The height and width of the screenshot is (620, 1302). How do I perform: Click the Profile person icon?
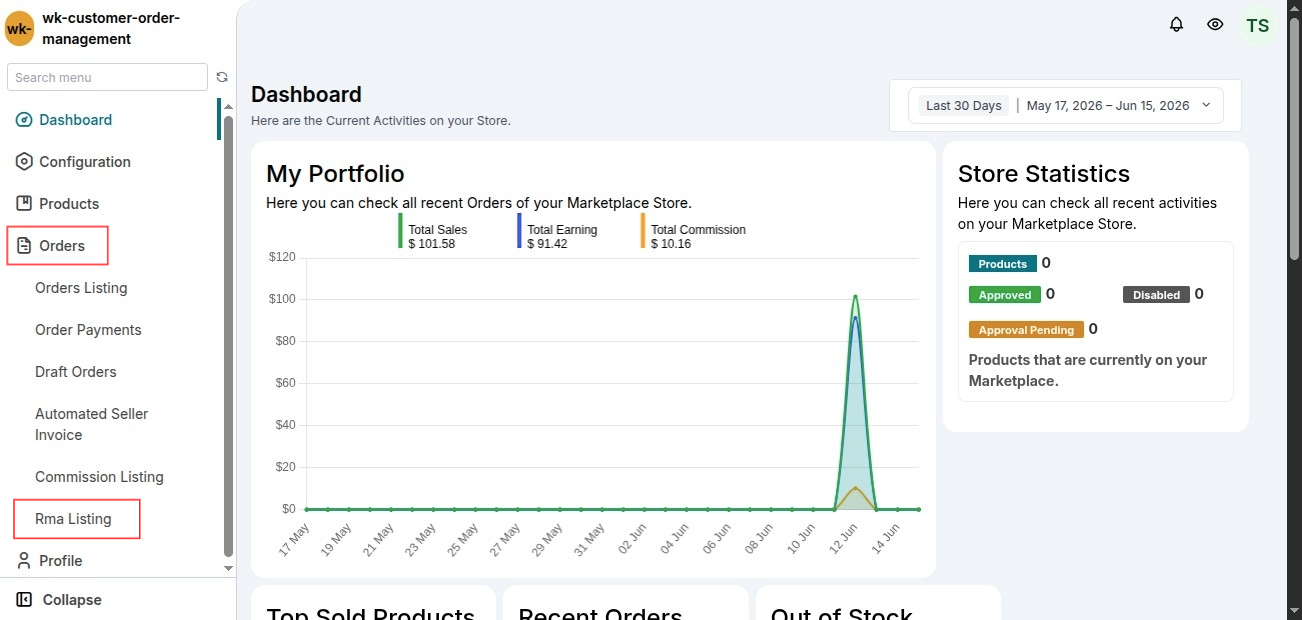25,561
